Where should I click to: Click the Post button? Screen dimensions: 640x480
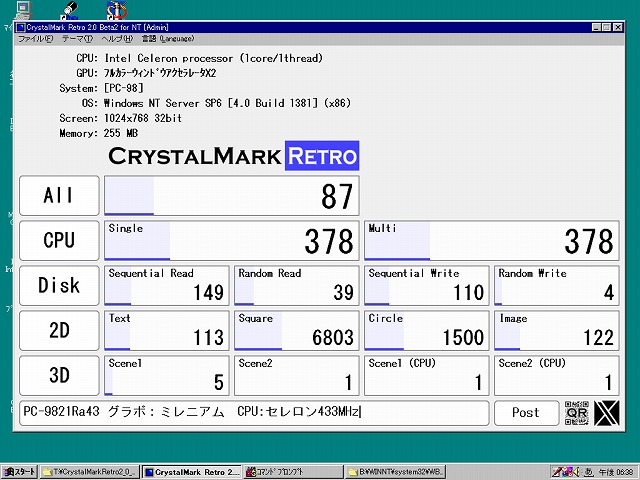[527, 413]
